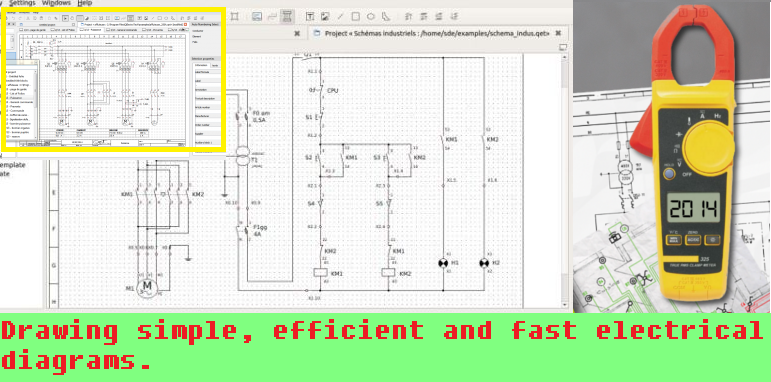This screenshot has width=771, height=382.
Task: Click the S5 switch label
Action: click(380, 204)
